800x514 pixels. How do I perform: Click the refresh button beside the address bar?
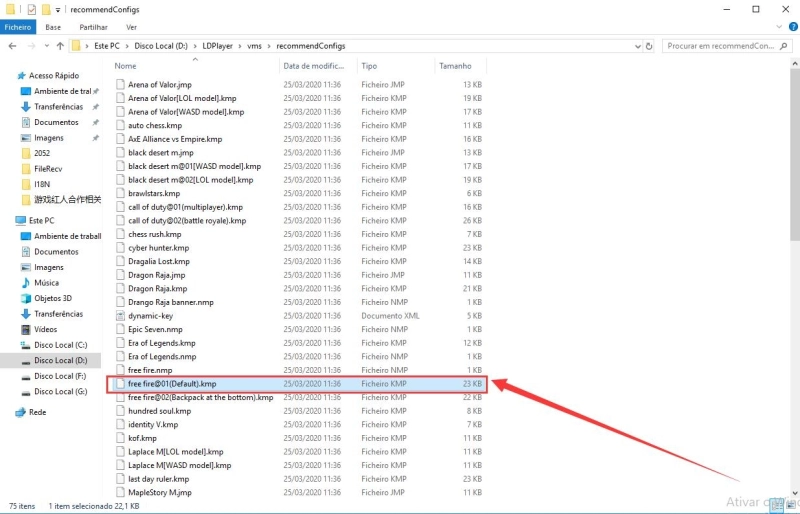click(x=650, y=45)
